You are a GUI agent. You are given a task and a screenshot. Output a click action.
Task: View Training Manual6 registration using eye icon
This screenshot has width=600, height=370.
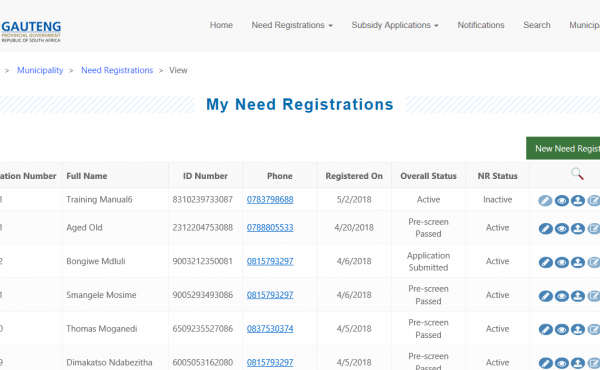click(x=562, y=200)
